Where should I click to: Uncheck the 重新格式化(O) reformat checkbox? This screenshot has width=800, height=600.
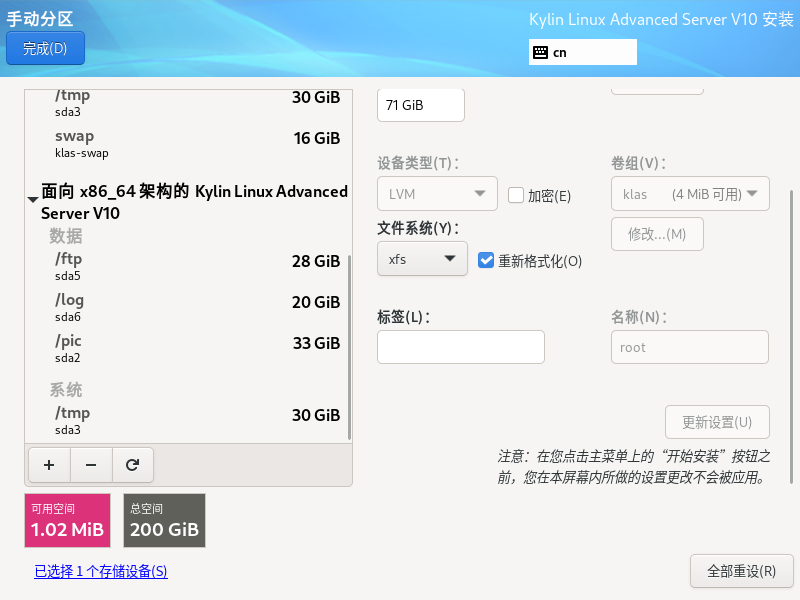[x=486, y=260]
